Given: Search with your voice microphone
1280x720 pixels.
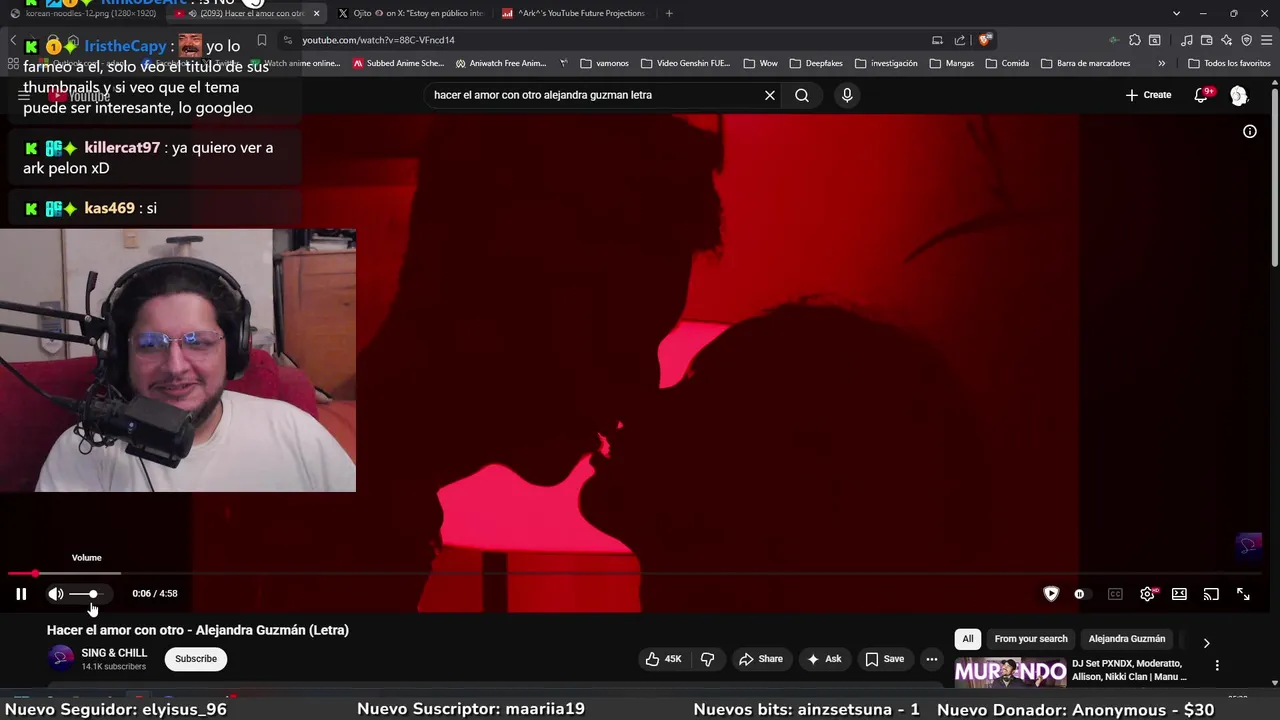Looking at the screenshot, I should (x=847, y=95).
